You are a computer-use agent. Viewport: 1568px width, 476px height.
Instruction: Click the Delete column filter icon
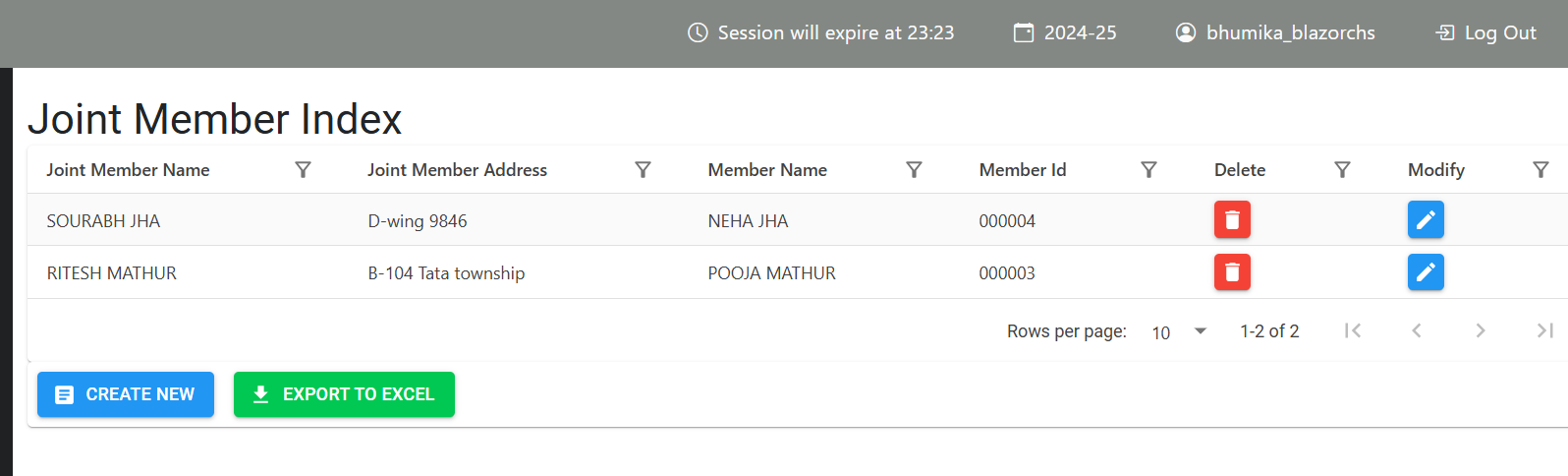click(1342, 170)
